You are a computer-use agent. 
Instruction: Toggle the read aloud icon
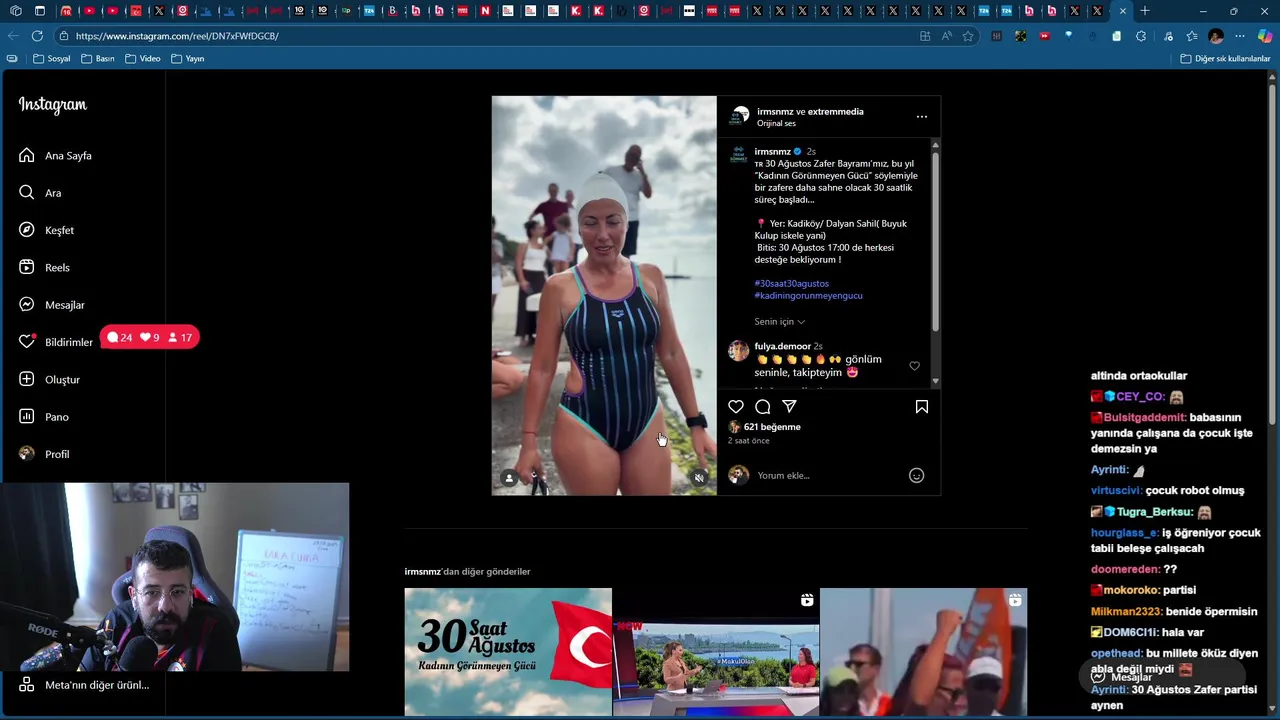click(946, 36)
